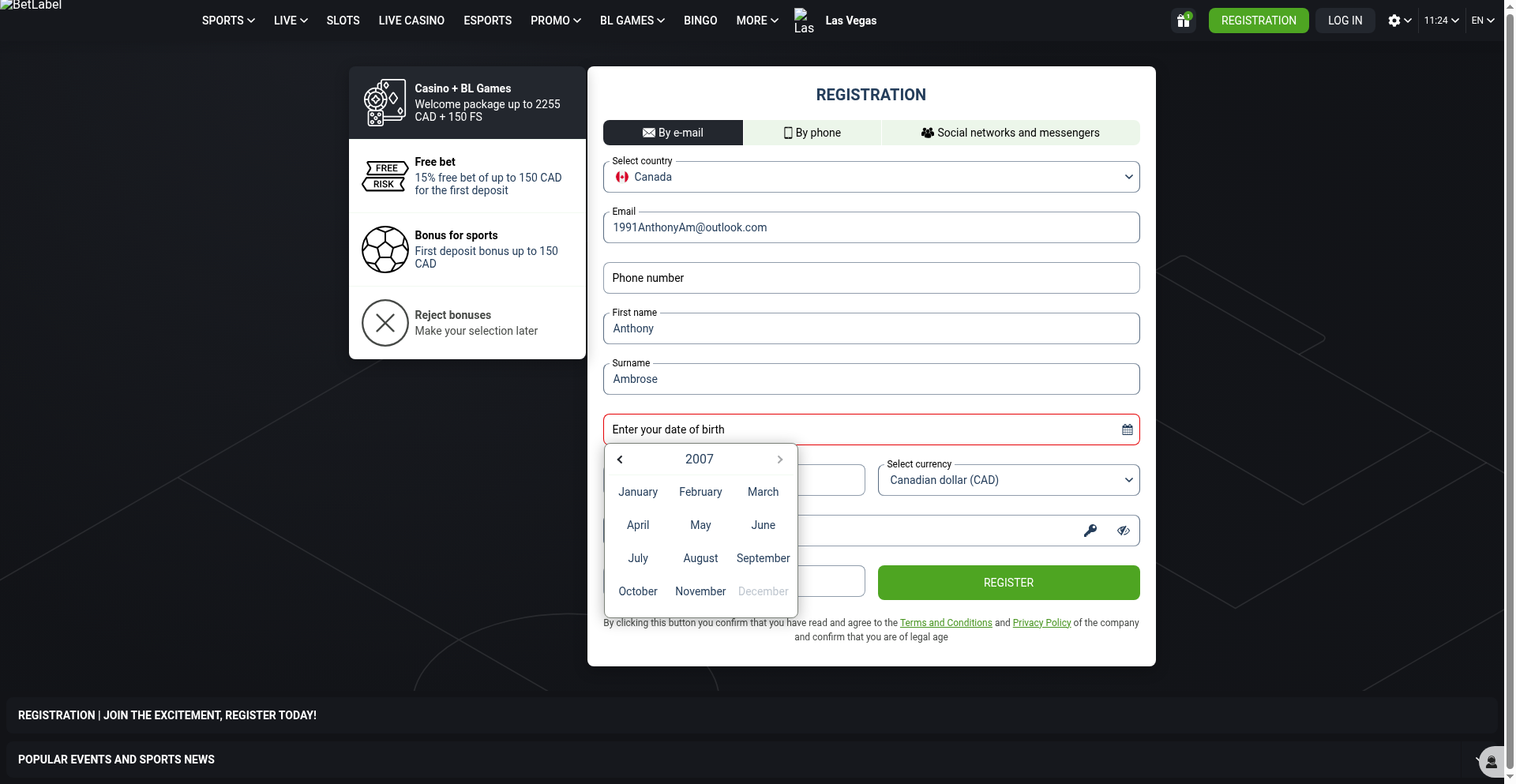Open the Sports menu in navigation
1516x784 pixels.
[x=228, y=21]
